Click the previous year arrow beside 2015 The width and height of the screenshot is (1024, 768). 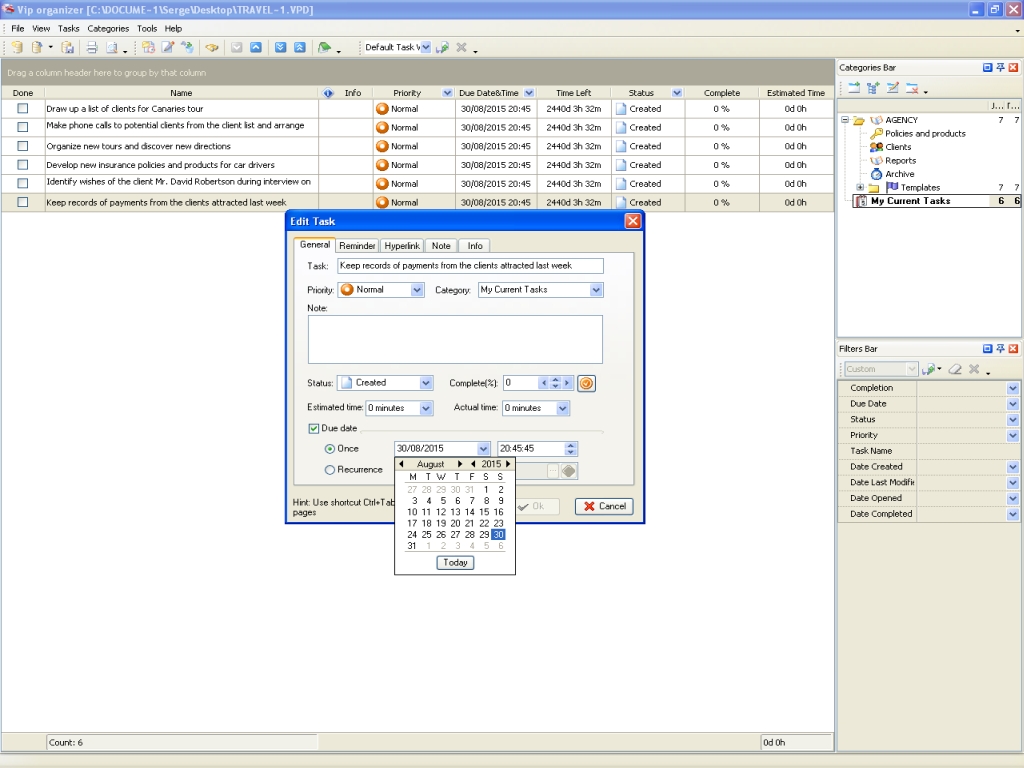473,464
